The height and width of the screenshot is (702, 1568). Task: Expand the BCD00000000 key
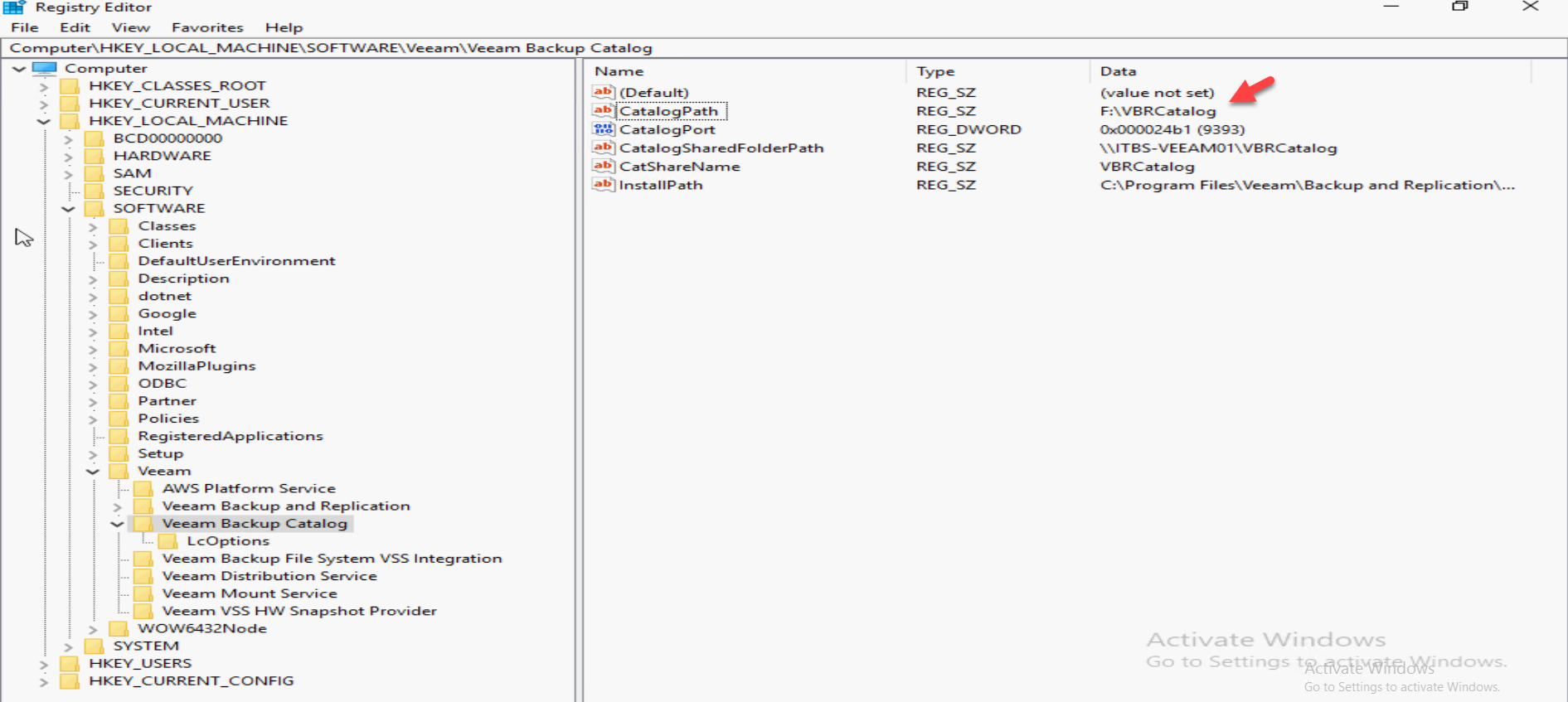click(x=68, y=139)
